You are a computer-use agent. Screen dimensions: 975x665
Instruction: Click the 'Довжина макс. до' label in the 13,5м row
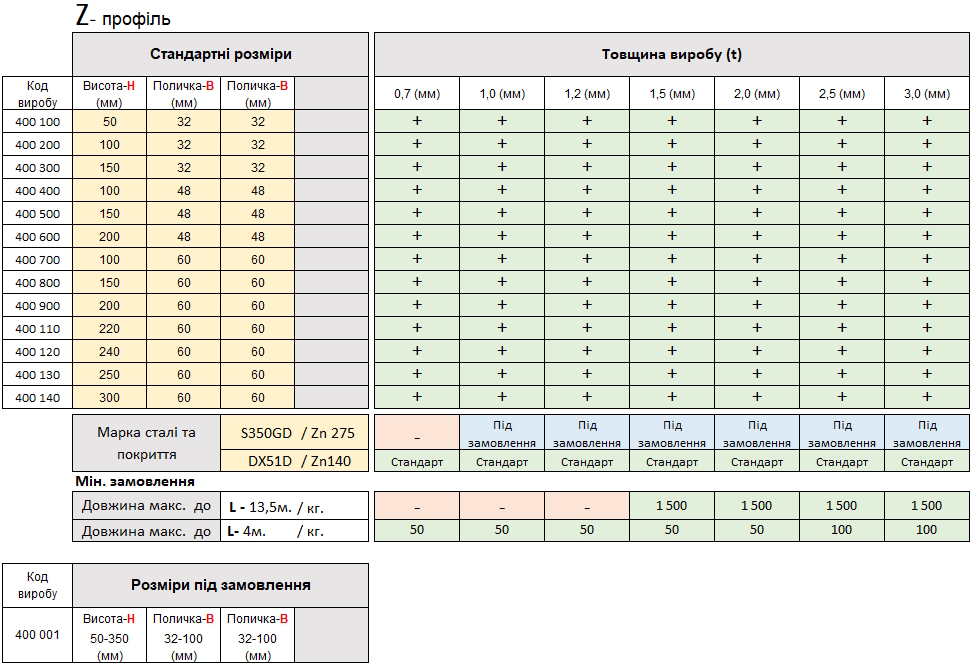coord(146,506)
